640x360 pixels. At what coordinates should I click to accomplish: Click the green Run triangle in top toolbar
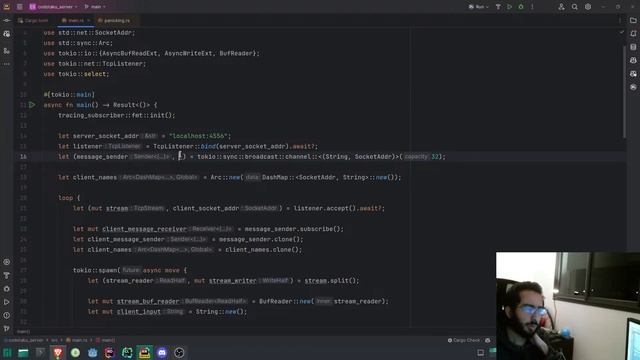point(509,7)
